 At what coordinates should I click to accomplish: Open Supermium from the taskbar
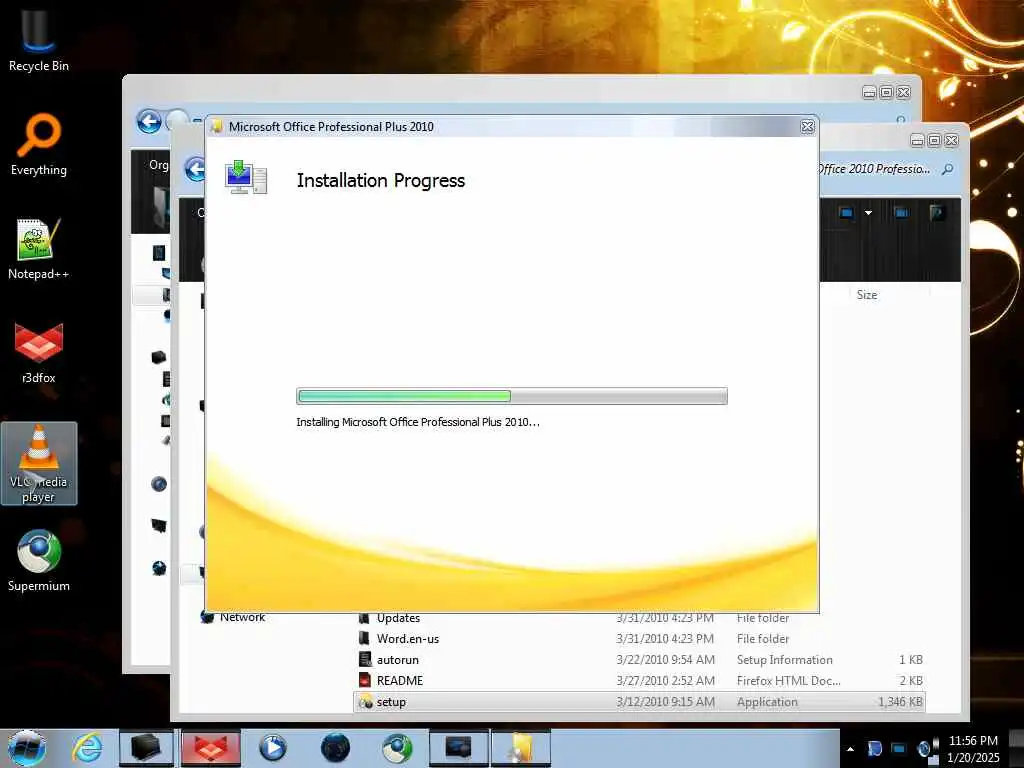(397, 748)
